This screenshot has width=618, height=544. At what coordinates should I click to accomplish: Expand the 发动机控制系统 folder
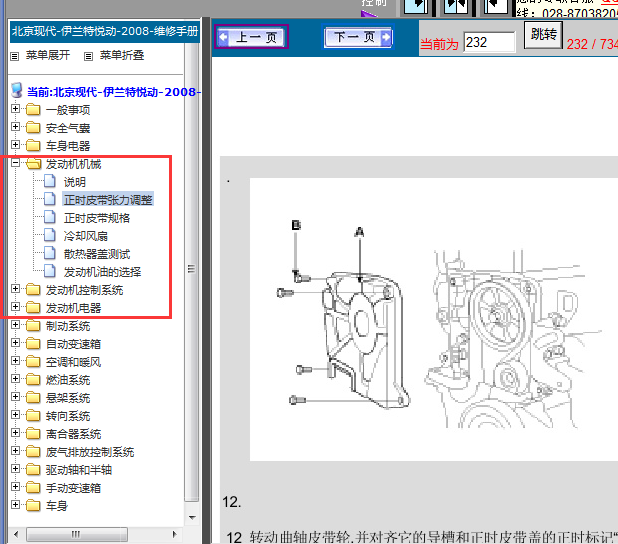coord(15,289)
